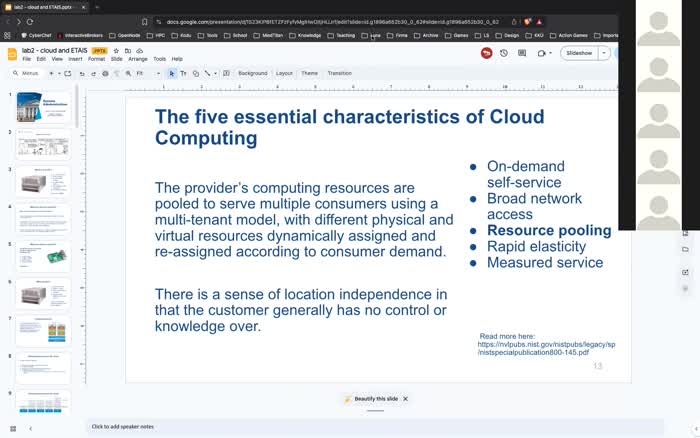
Task: Open the Teaching bookmarks folder
Action: [342, 35]
